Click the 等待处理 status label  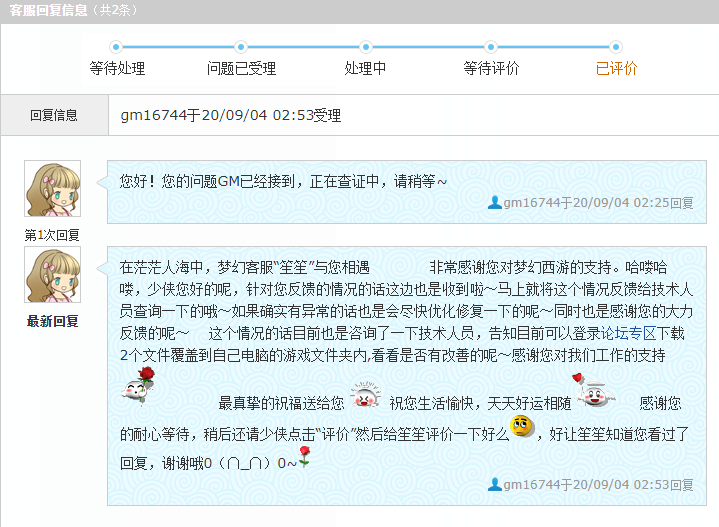117,68
